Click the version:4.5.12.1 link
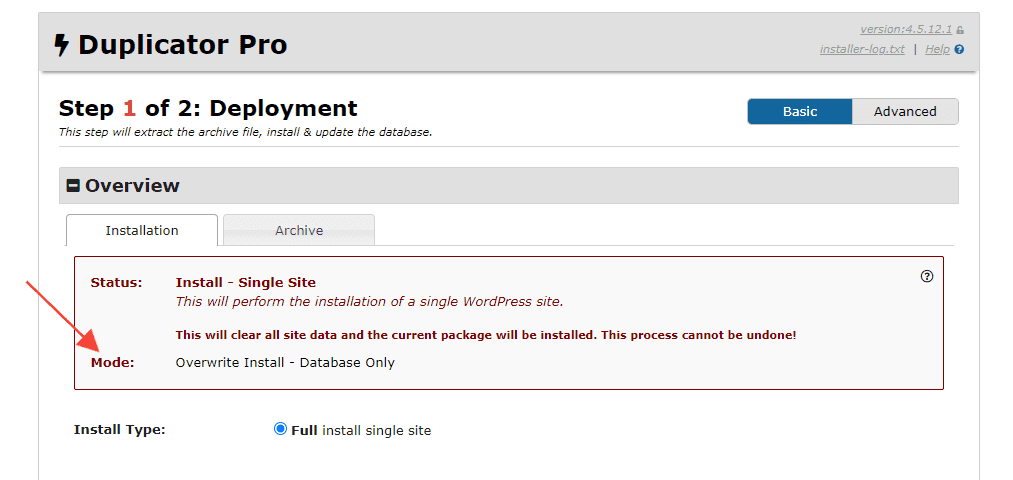1013x480 pixels. tap(906, 30)
